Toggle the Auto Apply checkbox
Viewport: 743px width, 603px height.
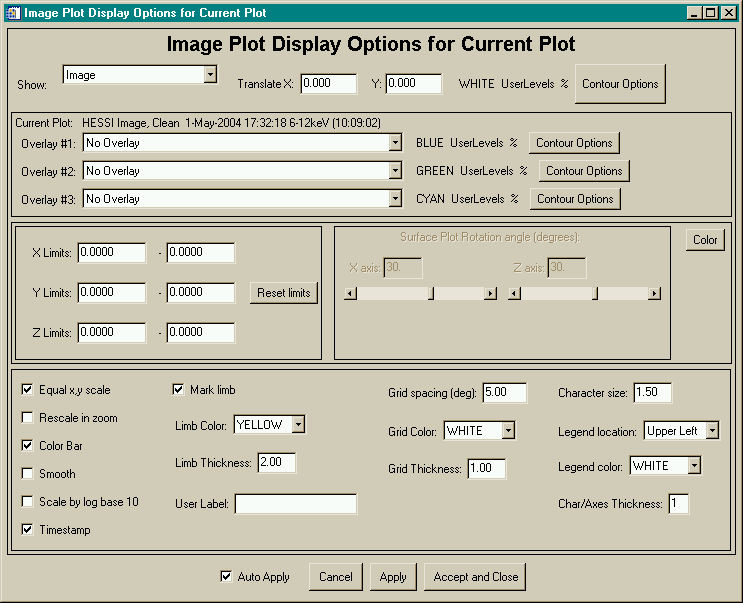(x=226, y=577)
